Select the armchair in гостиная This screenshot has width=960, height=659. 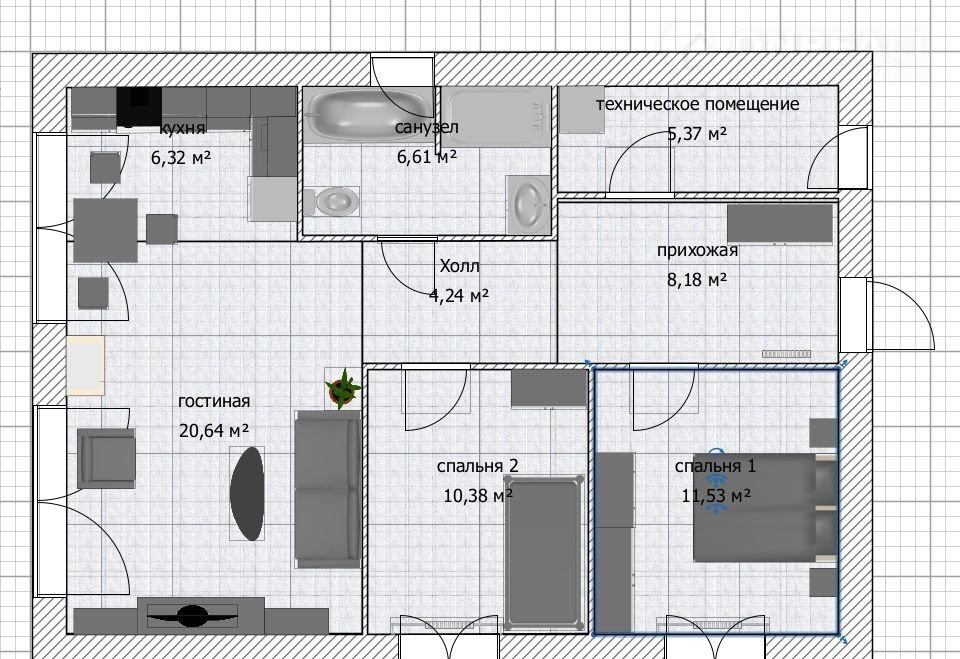click(105, 458)
